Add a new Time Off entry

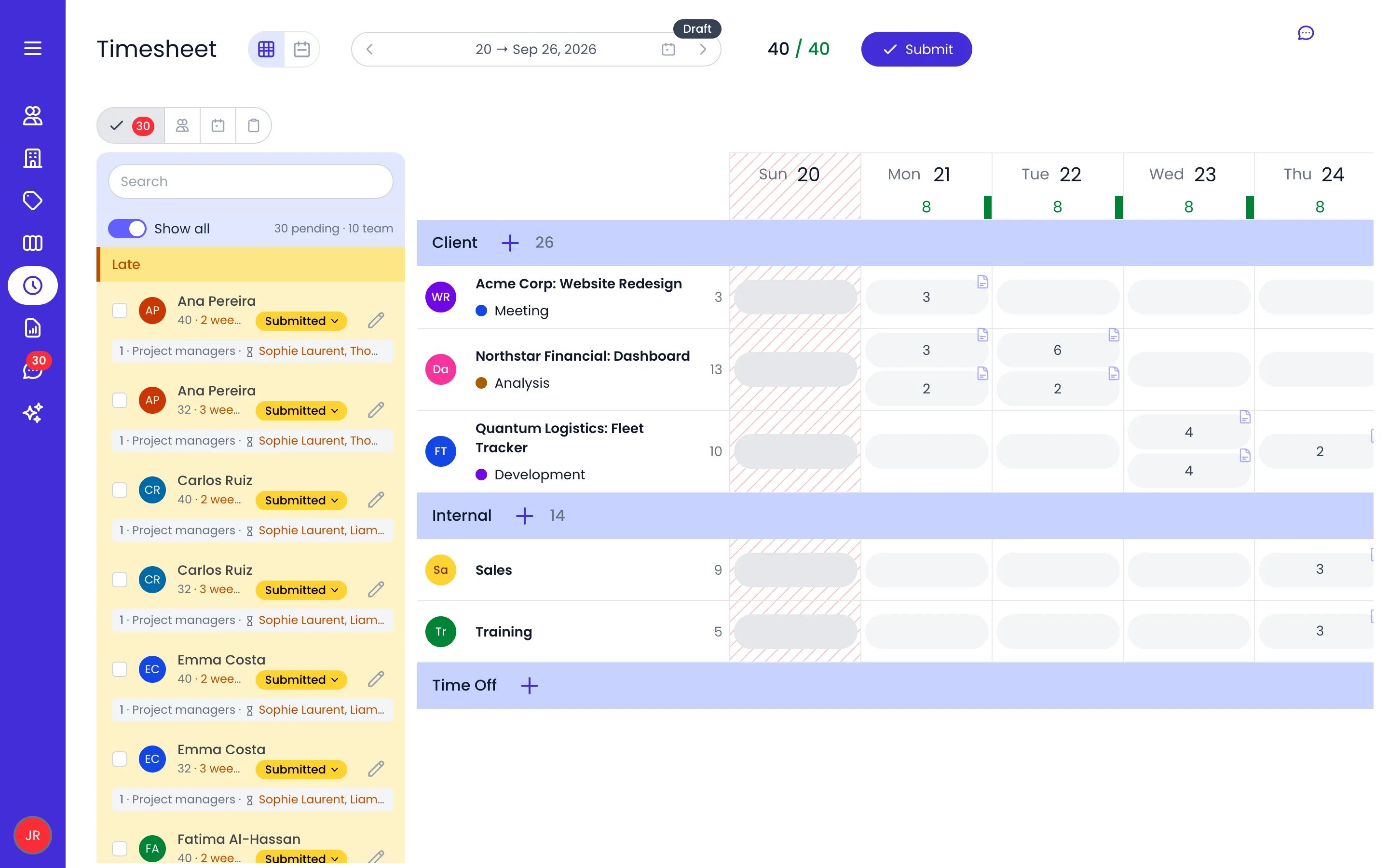pos(529,685)
